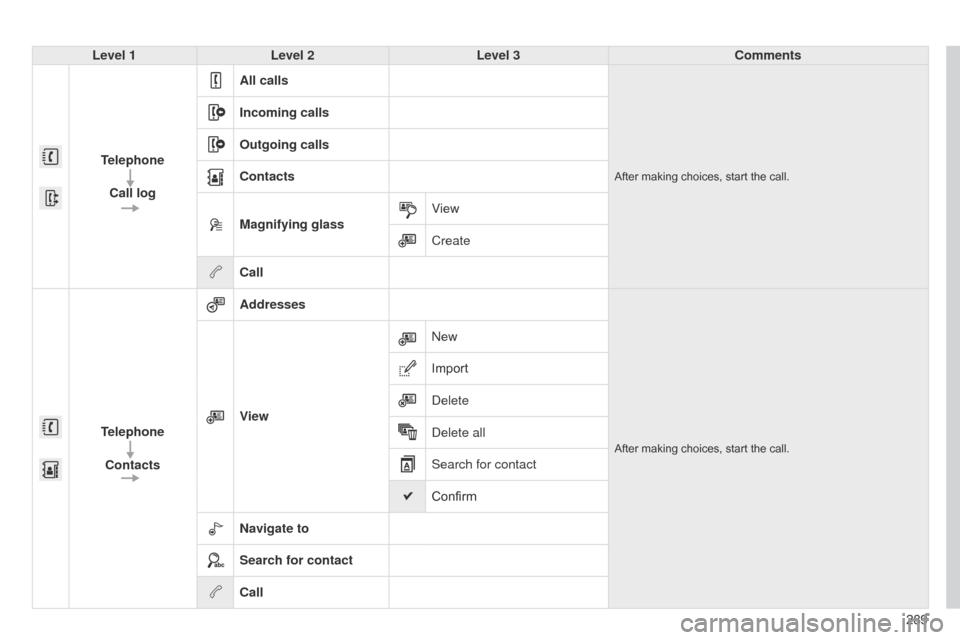Click the Incoming calls icon
This screenshot has height=640, width=960.
216,113
